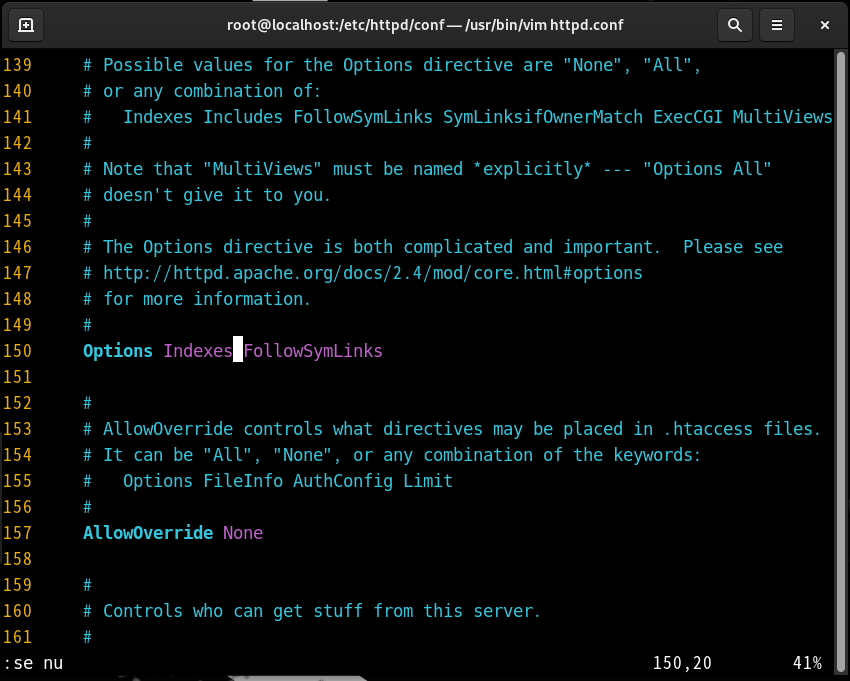Click "Please see" on line 146
Image resolution: width=850 pixels, height=681 pixels.
pyautogui.click(x=732, y=247)
